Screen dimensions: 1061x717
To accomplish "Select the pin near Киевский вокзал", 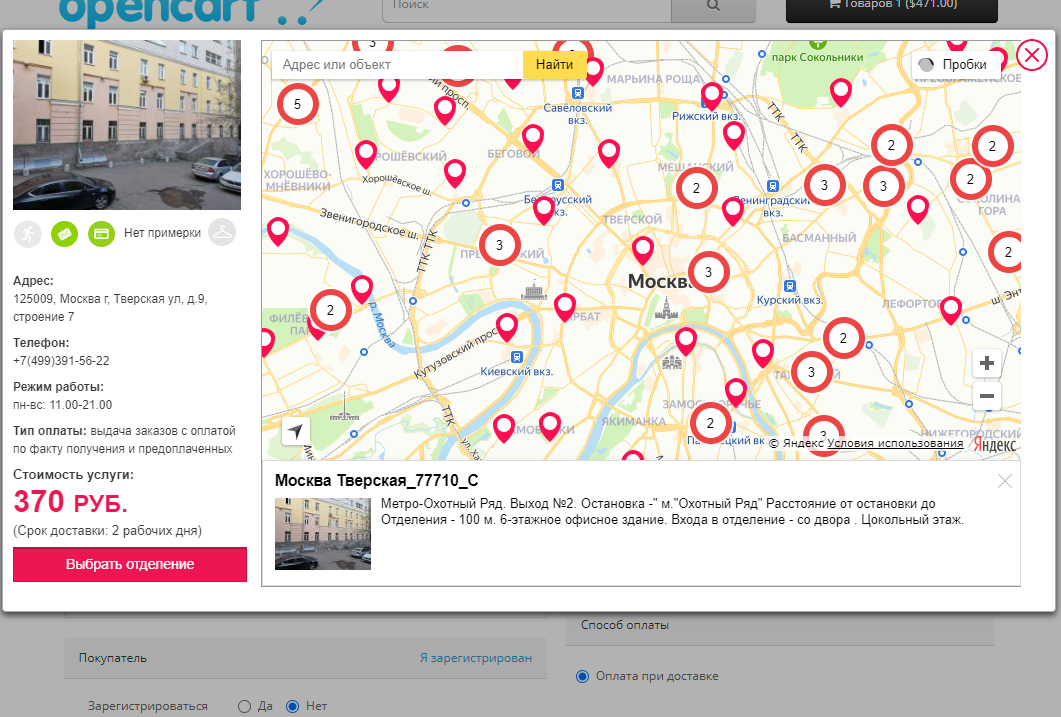I will (x=507, y=326).
